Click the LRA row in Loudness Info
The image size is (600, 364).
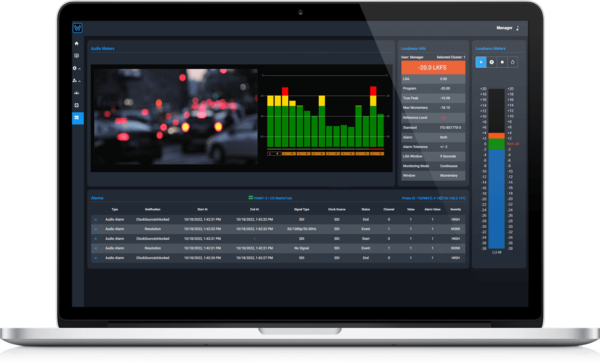[x=433, y=79]
